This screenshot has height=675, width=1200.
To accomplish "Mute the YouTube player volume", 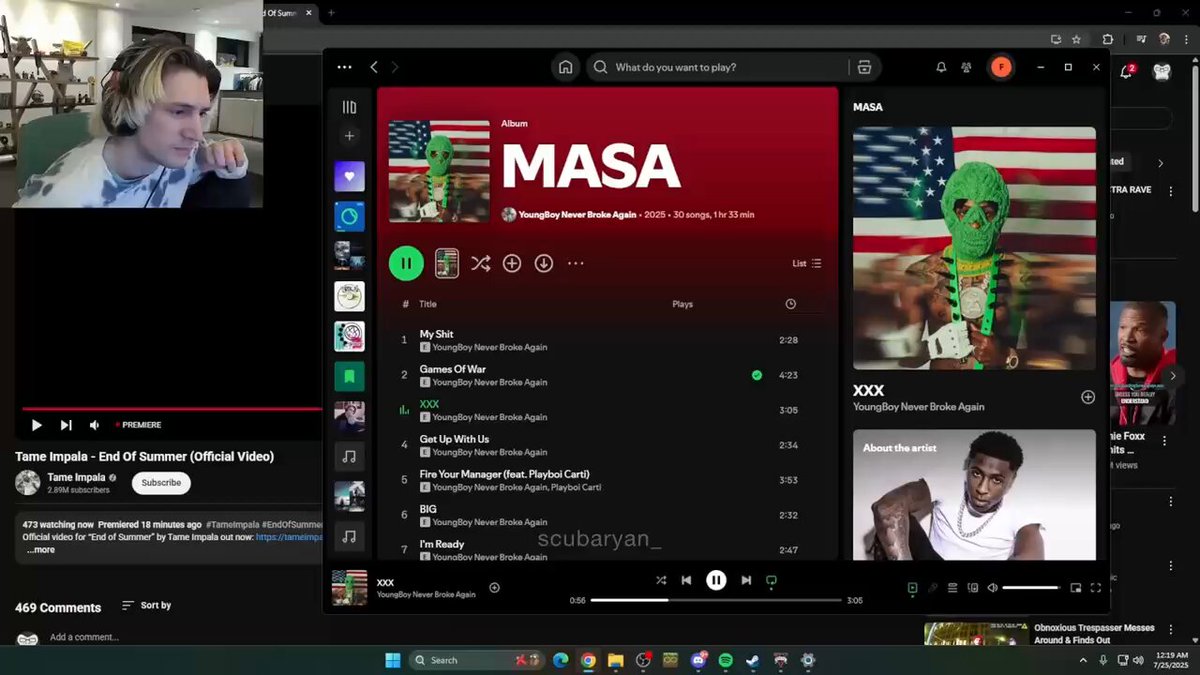I will pyautogui.click(x=94, y=425).
